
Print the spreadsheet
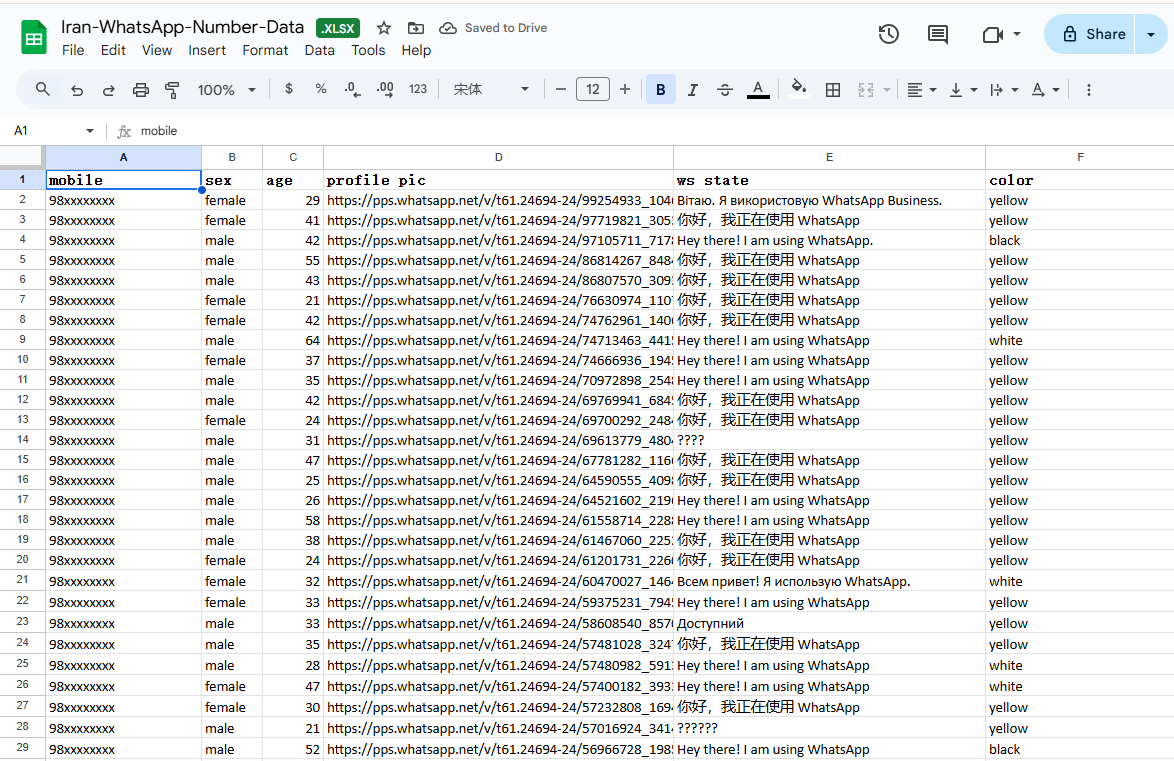(x=141, y=90)
